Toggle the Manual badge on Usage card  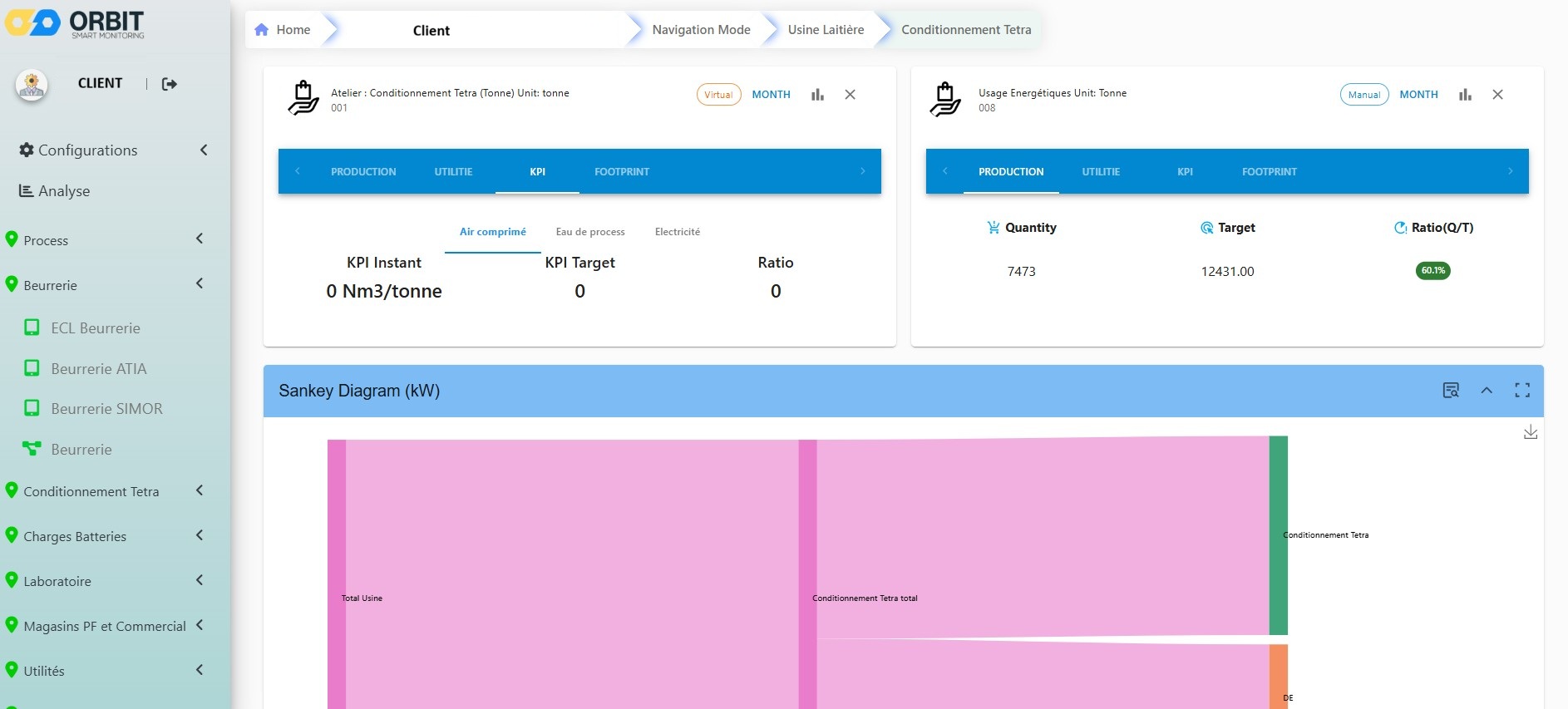(x=1363, y=95)
